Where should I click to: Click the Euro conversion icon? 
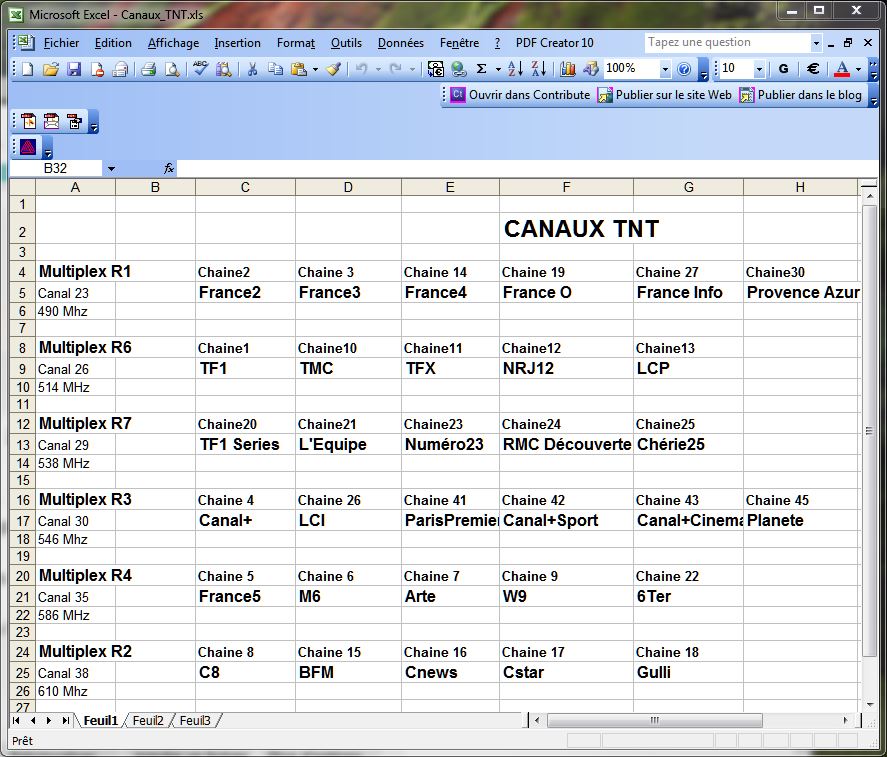point(435,69)
